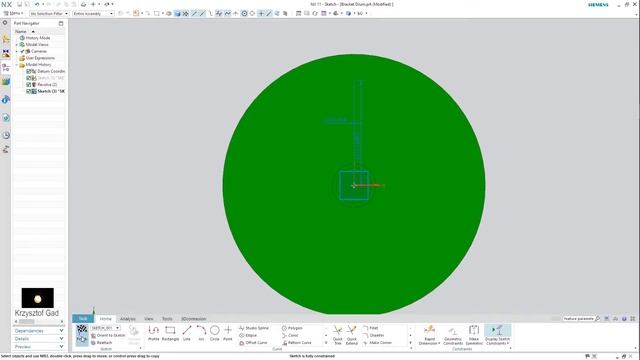
Task: Expand the Model Views node
Action: (x=17, y=44)
